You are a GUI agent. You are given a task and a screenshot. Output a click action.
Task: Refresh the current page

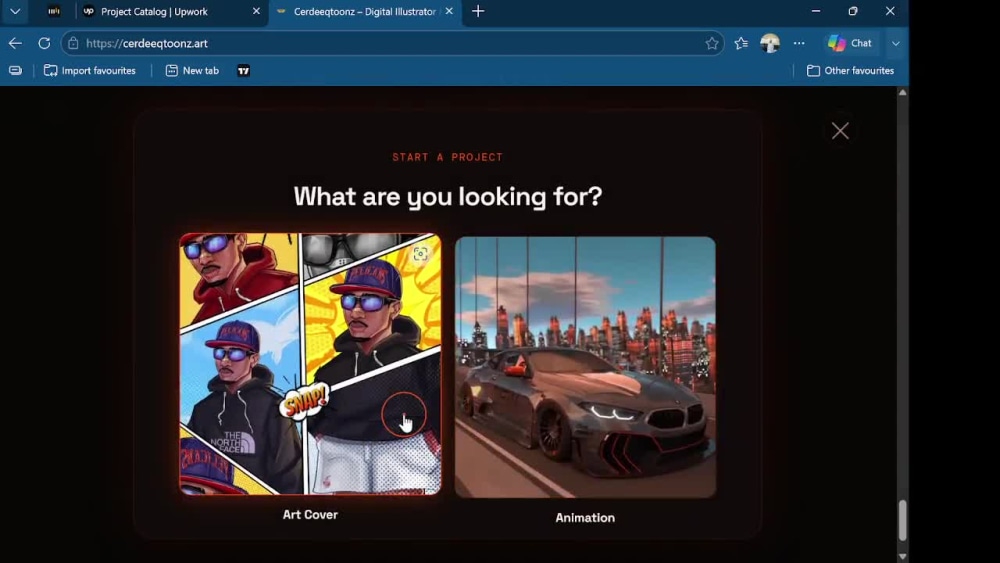coord(44,43)
